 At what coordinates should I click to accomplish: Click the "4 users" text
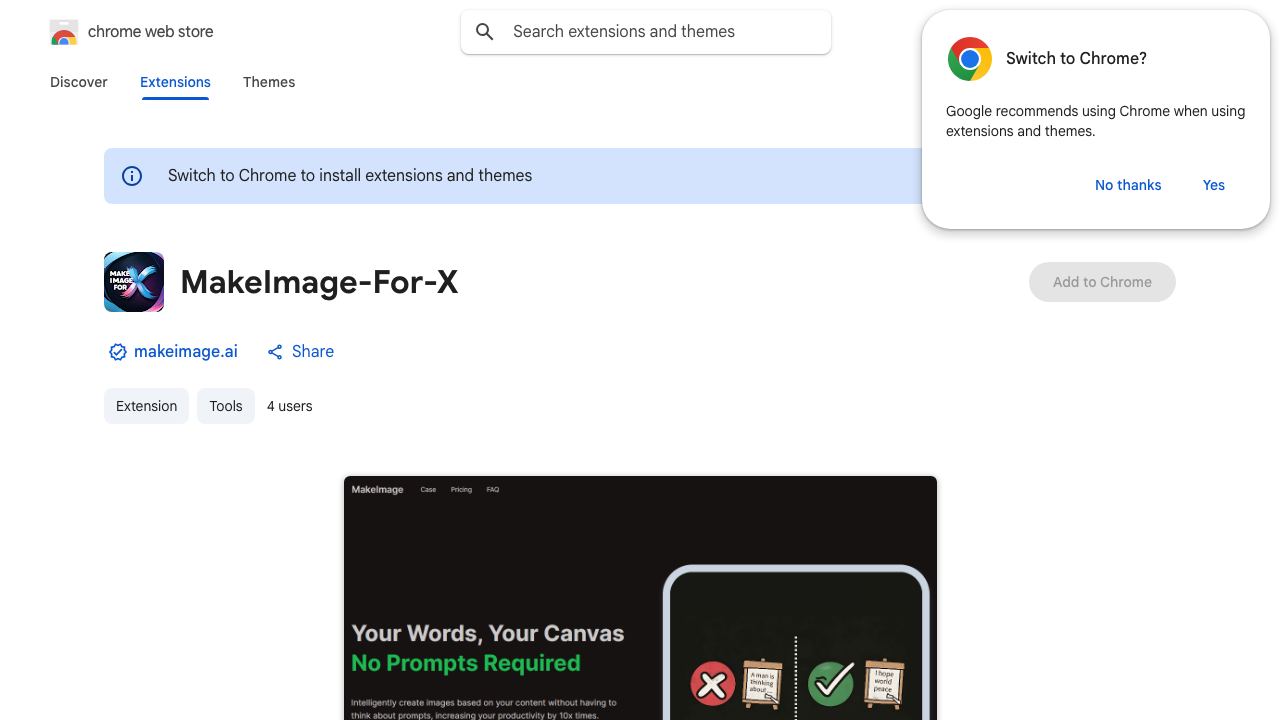290,406
